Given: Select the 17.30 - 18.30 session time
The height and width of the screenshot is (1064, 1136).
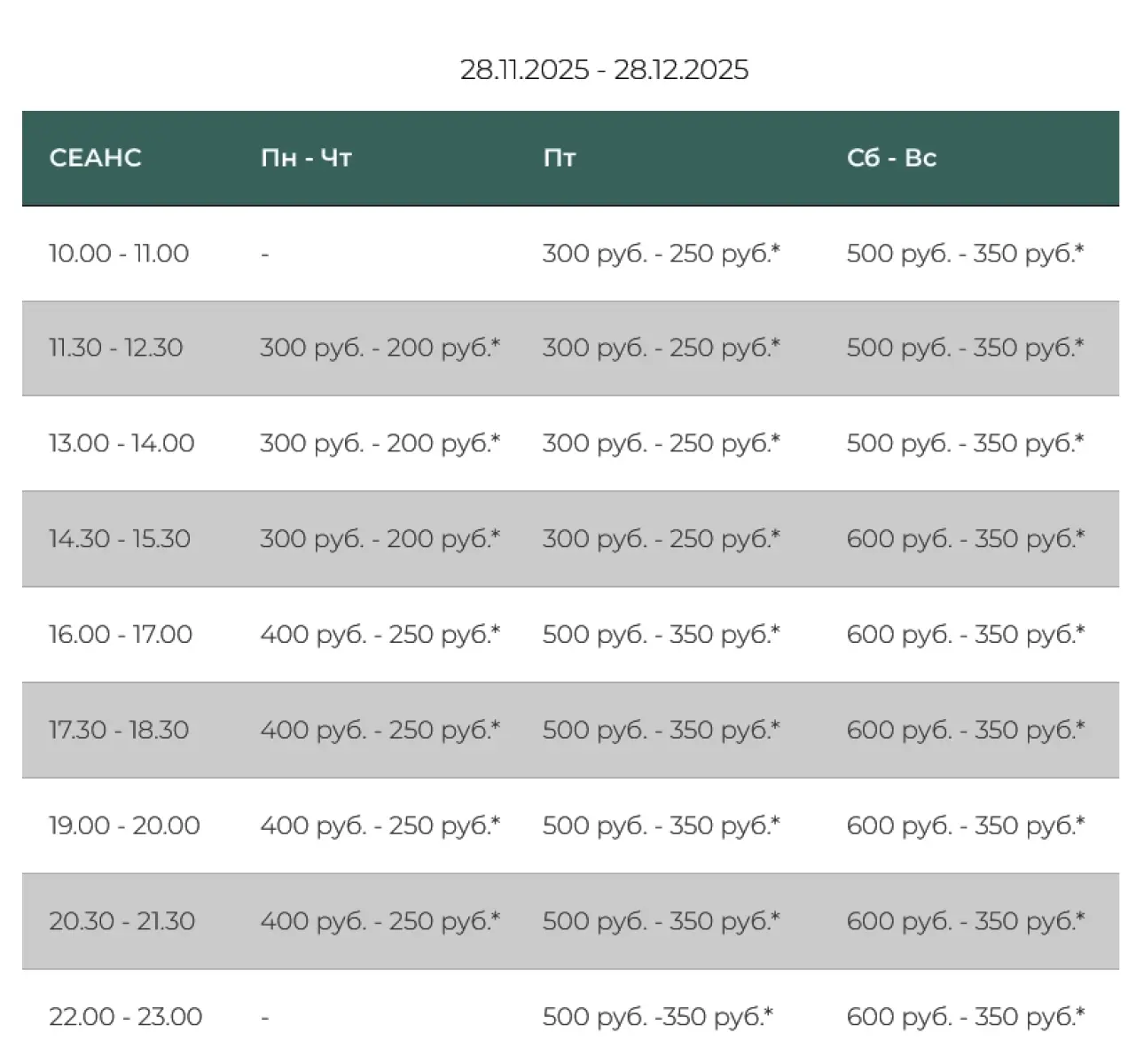Looking at the screenshot, I should coord(119,731).
